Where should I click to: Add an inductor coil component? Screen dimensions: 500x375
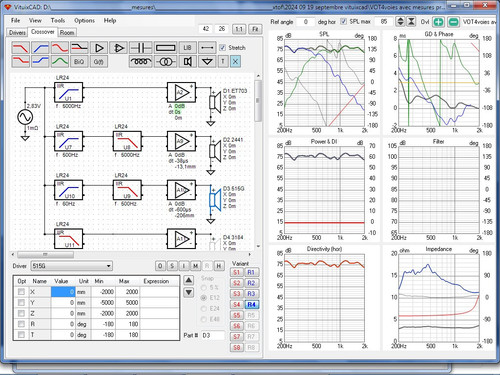coord(141,61)
